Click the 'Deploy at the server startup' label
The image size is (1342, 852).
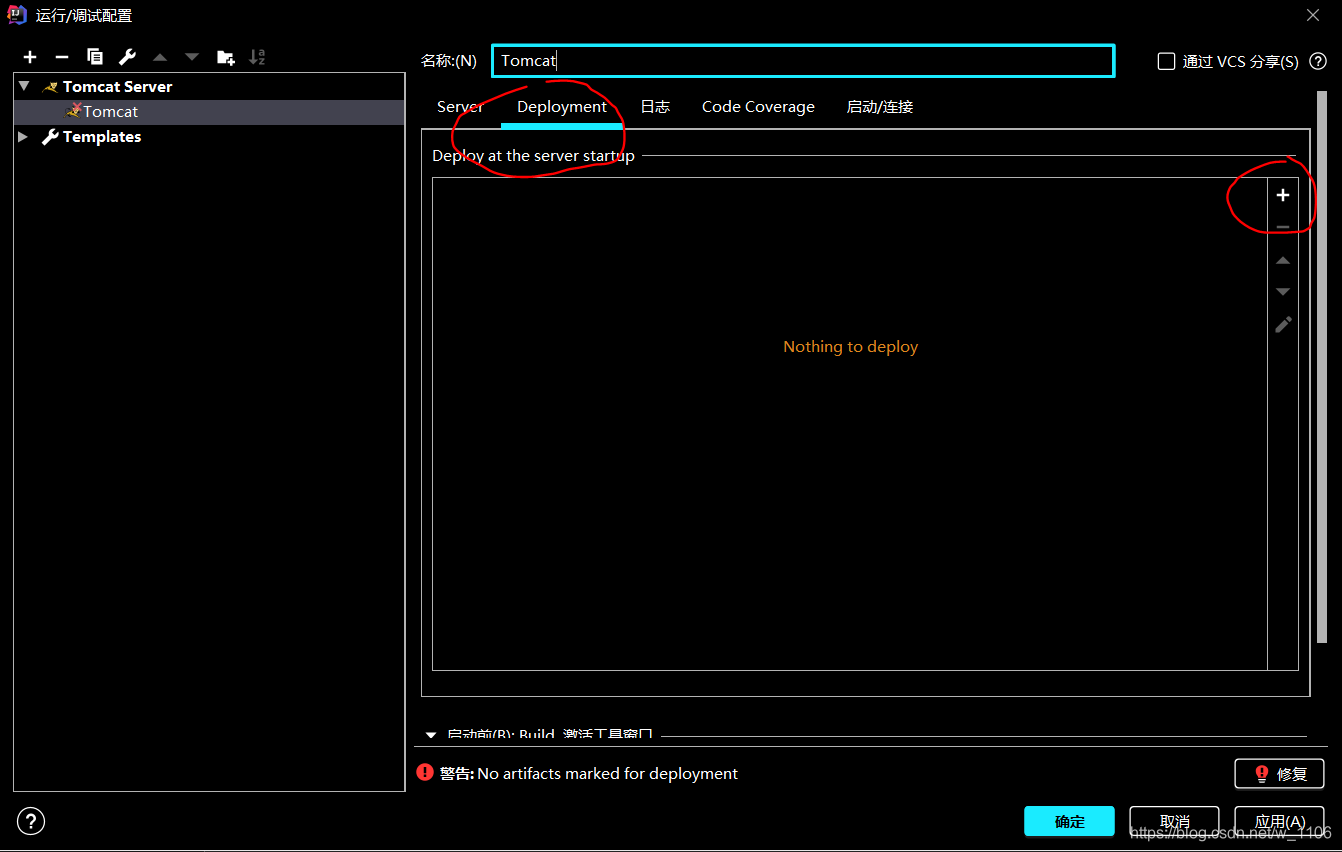(533, 155)
